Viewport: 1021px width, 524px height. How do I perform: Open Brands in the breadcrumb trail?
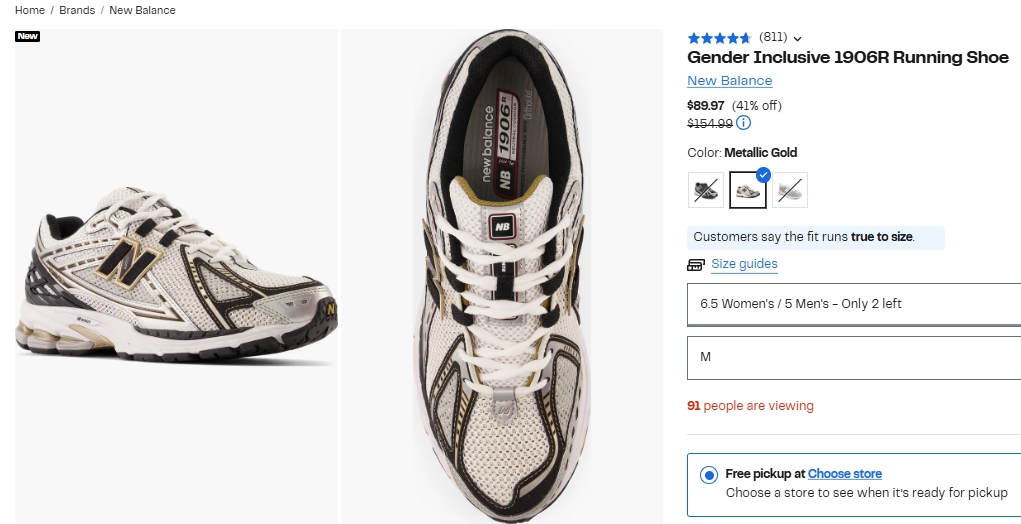tap(77, 10)
